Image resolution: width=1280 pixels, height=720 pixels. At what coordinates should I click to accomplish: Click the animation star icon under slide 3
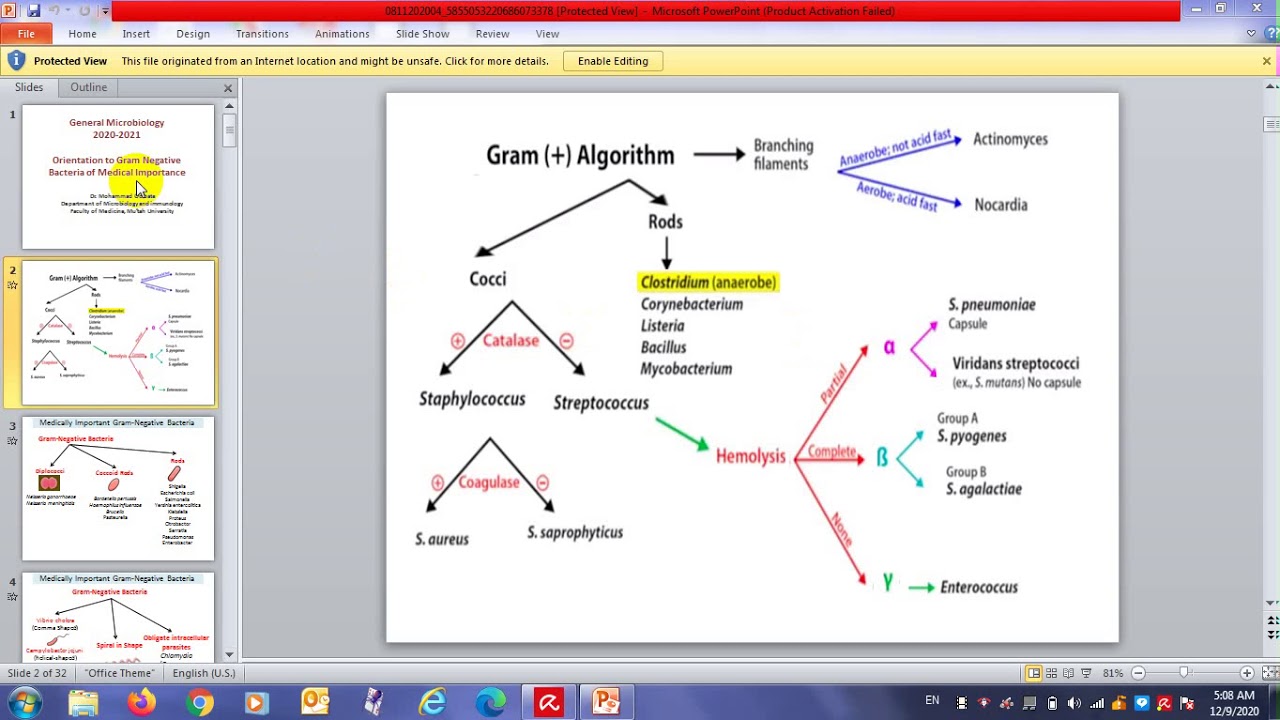pos(12,441)
